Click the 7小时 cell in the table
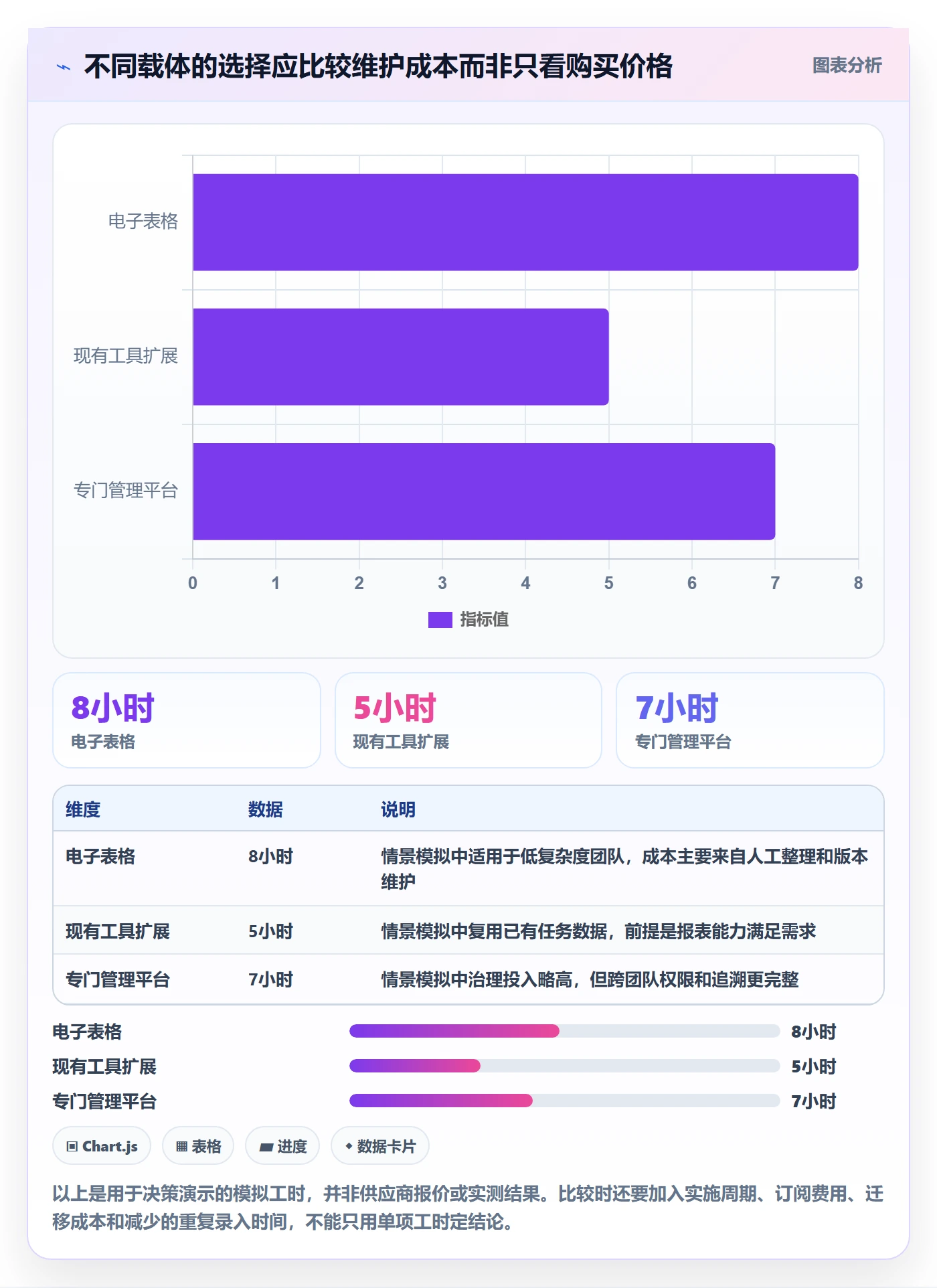Viewport: 937px width, 1288px height. pos(271,979)
